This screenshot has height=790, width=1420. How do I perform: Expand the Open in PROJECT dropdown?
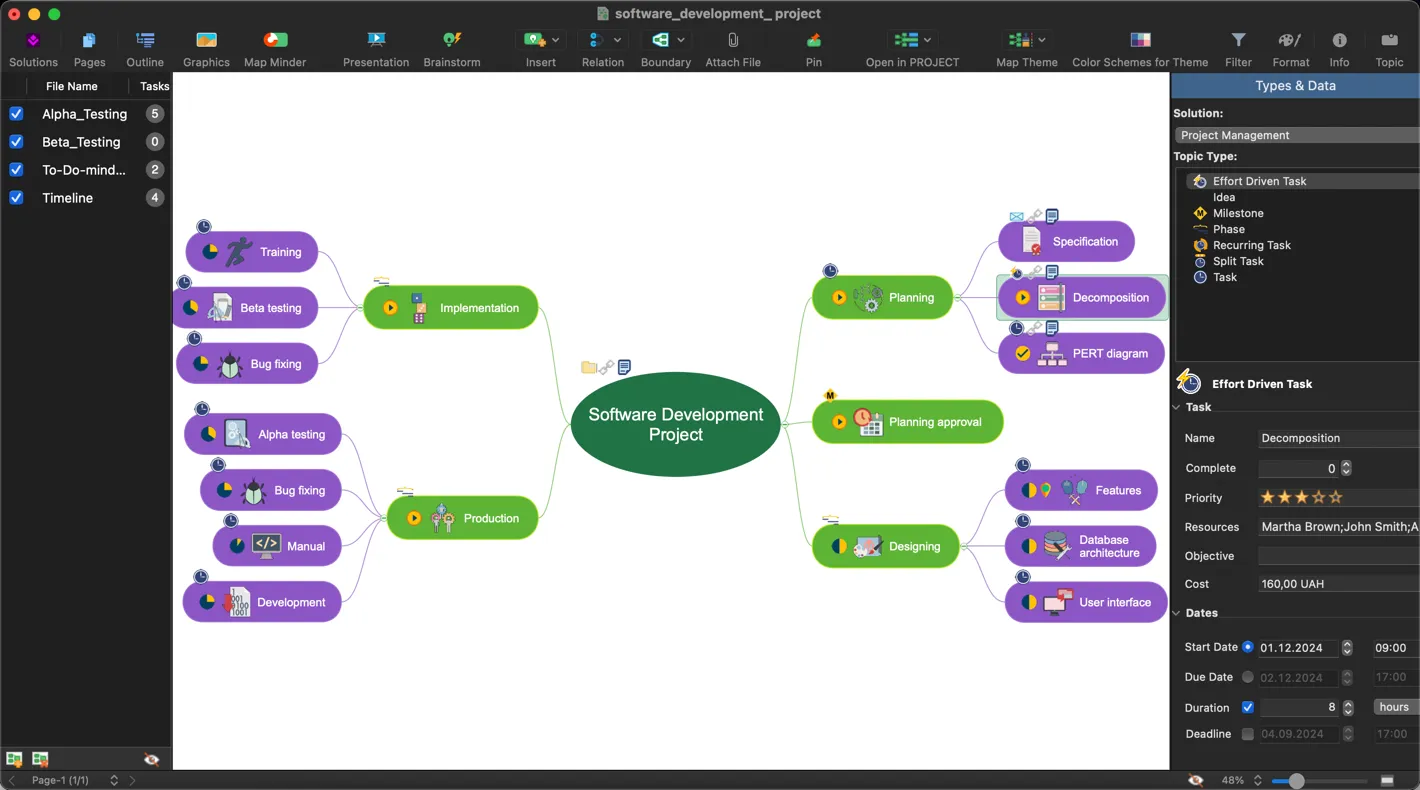click(928, 38)
